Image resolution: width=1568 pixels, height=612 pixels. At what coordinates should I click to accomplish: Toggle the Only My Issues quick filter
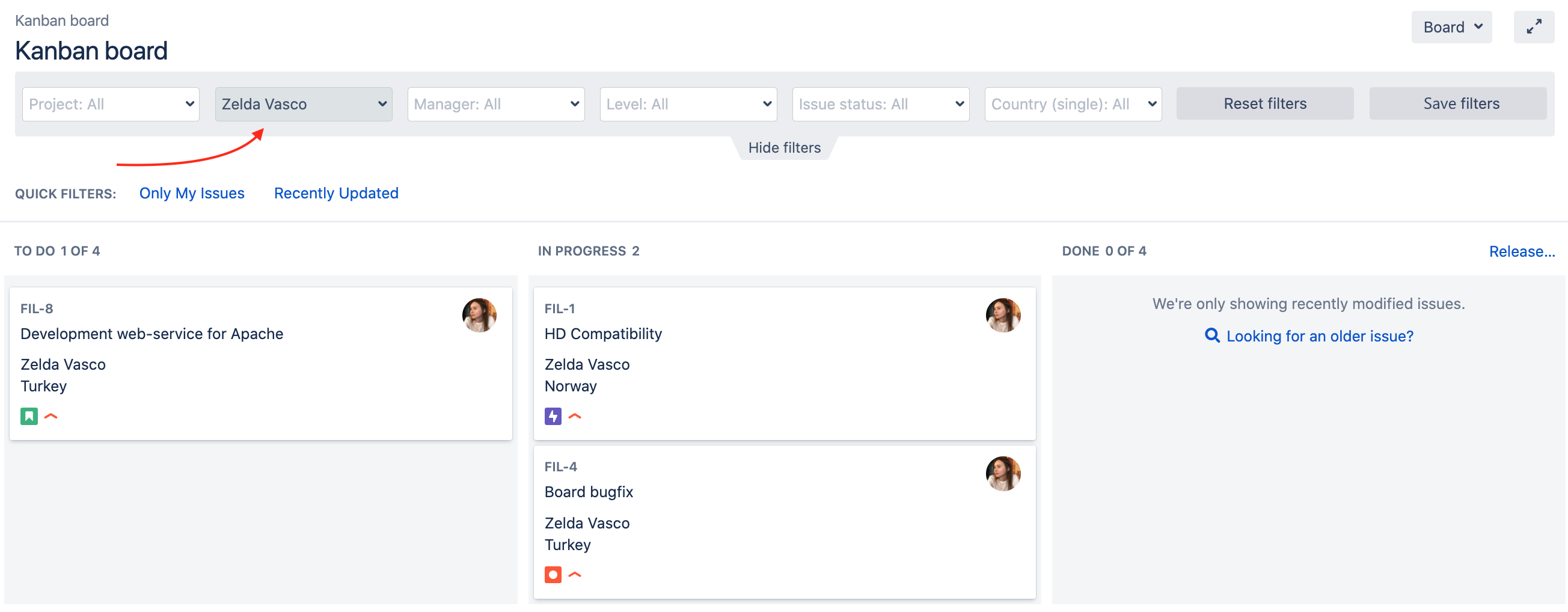[x=192, y=193]
